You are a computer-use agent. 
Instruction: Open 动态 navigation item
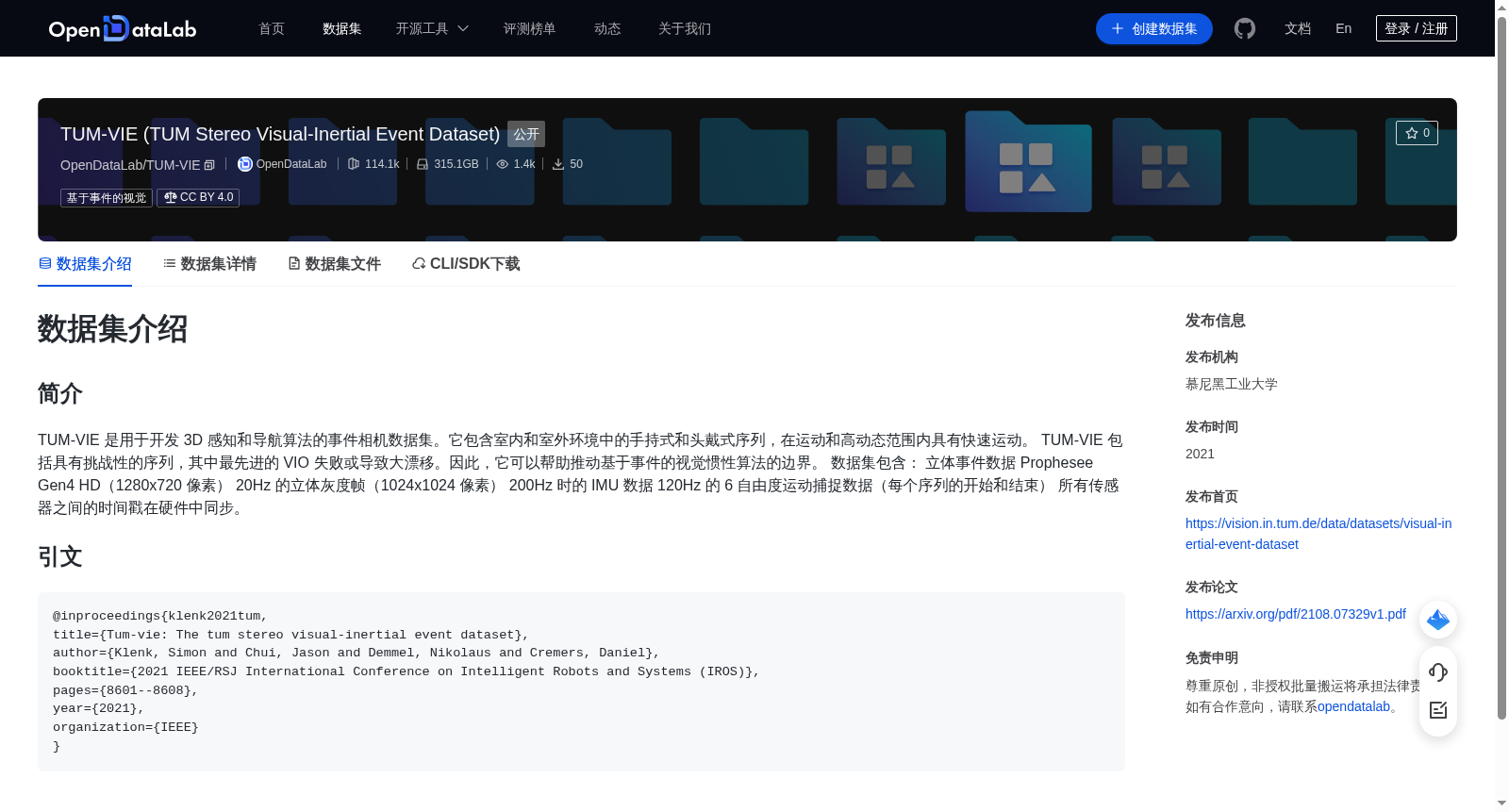click(x=607, y=28)
